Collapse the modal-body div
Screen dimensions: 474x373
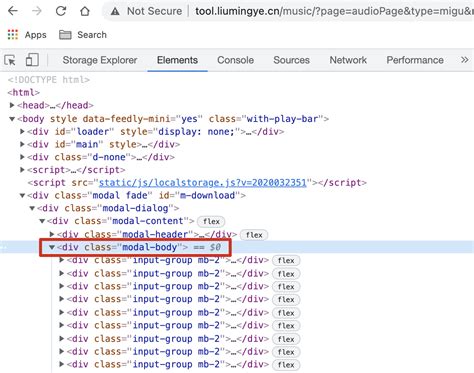52,247
